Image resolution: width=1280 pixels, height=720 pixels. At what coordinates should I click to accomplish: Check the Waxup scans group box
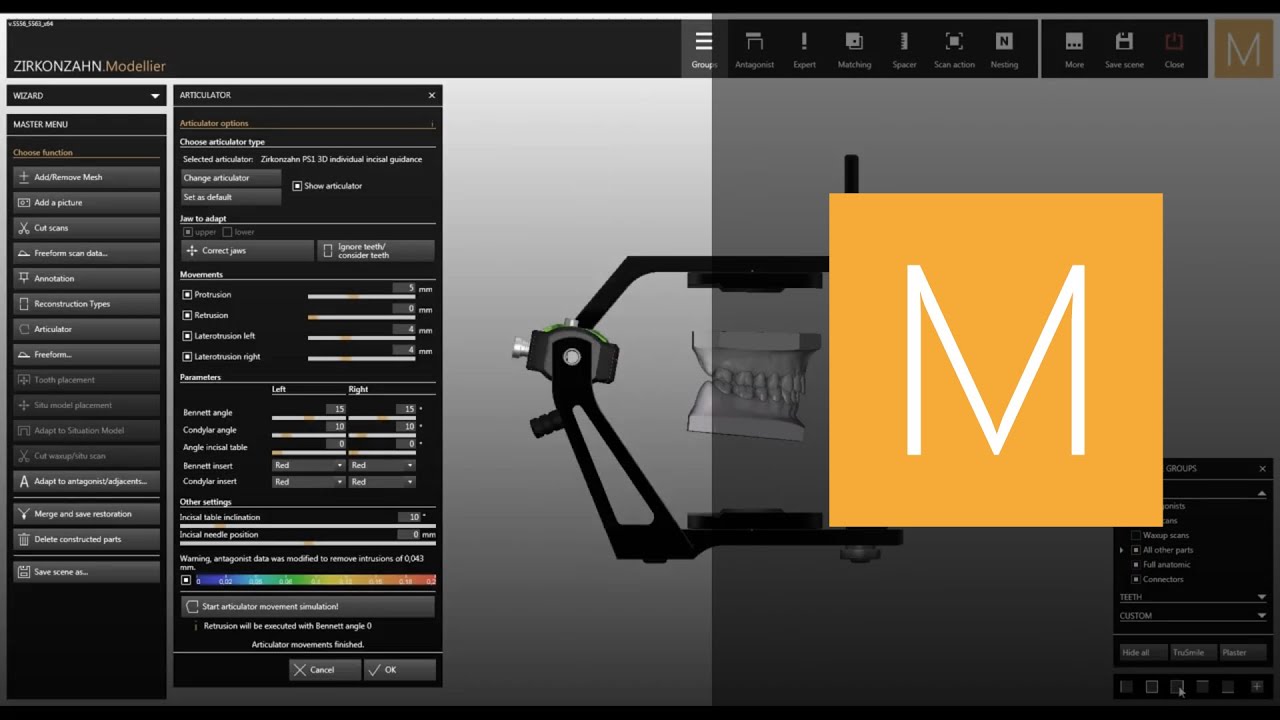pos(1135,535)
